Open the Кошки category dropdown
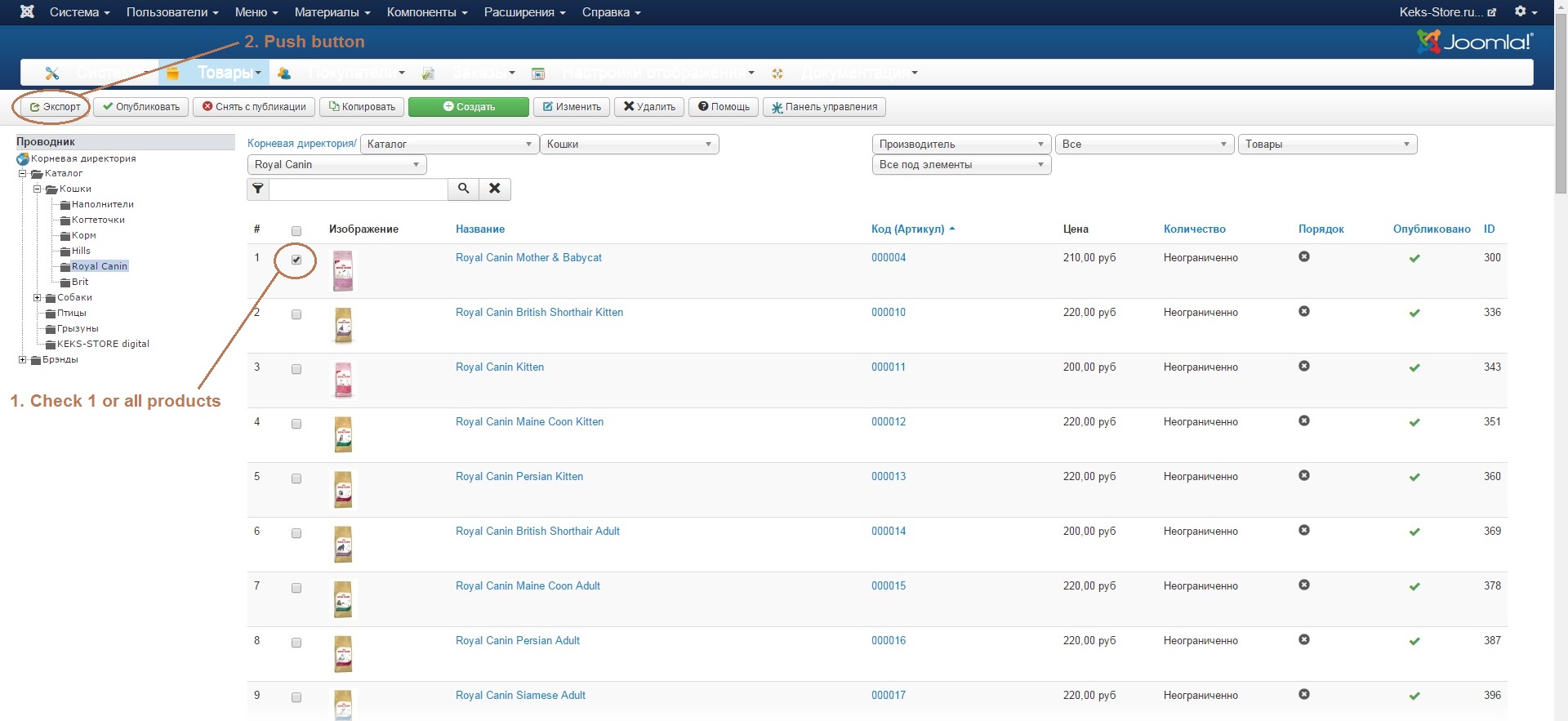Viewport: 1568px width, 721px height. point(629,145)
